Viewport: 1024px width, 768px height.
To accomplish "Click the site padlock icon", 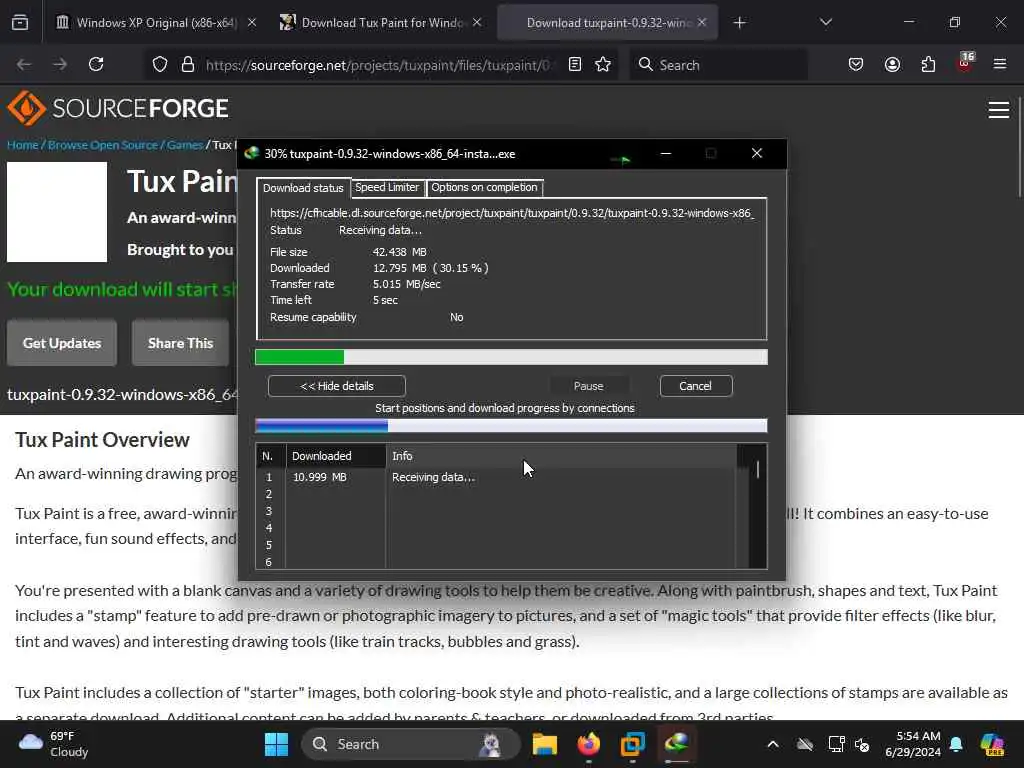I will [x=188, y=65].
